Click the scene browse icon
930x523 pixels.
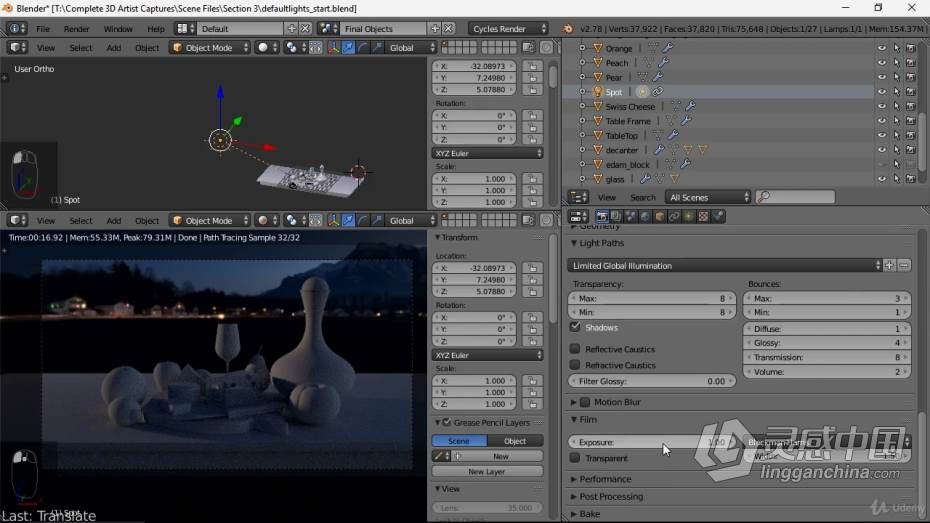click(x=329, y=28)
